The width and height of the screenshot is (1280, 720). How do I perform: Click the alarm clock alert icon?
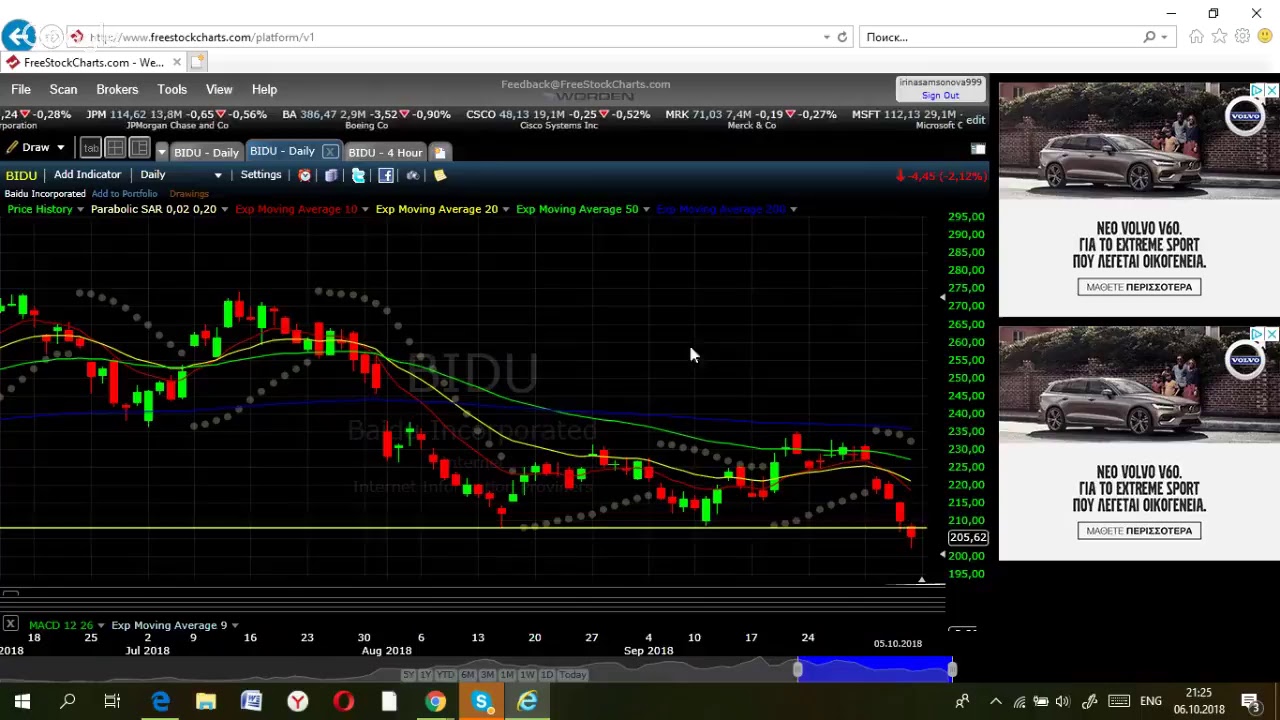[x=304, y=175]
